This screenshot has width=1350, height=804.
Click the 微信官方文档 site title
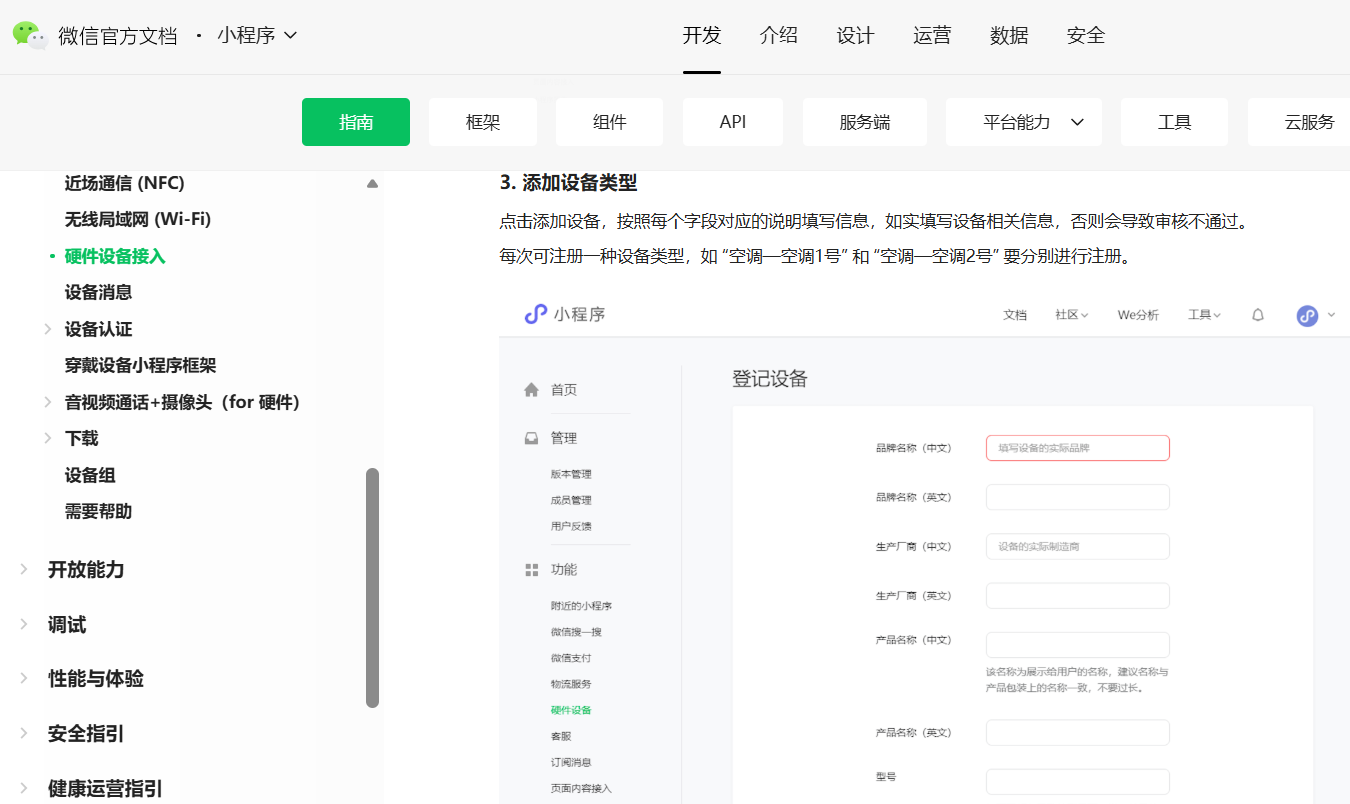118,36
